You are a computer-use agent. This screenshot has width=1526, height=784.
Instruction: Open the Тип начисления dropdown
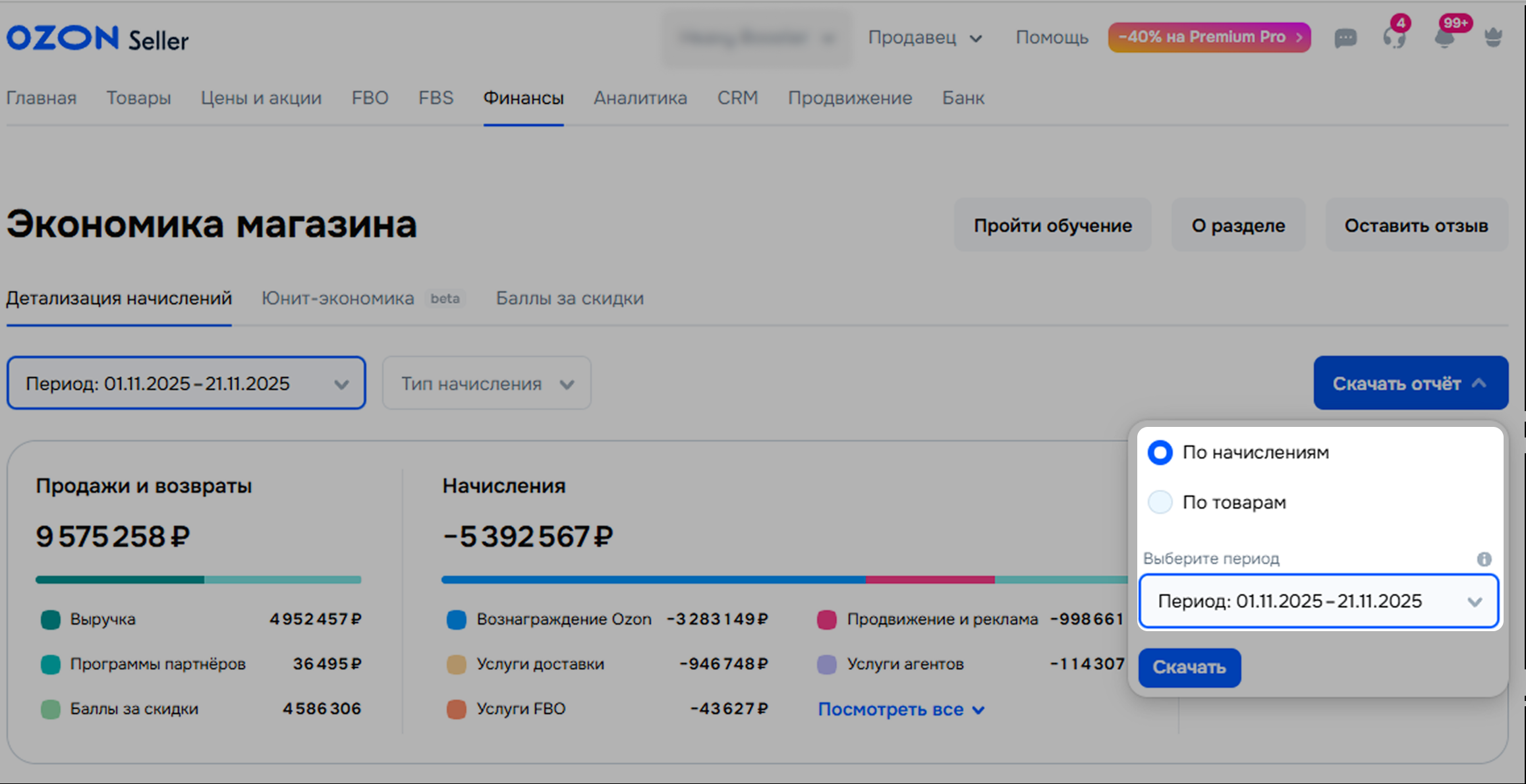(487, 383)
